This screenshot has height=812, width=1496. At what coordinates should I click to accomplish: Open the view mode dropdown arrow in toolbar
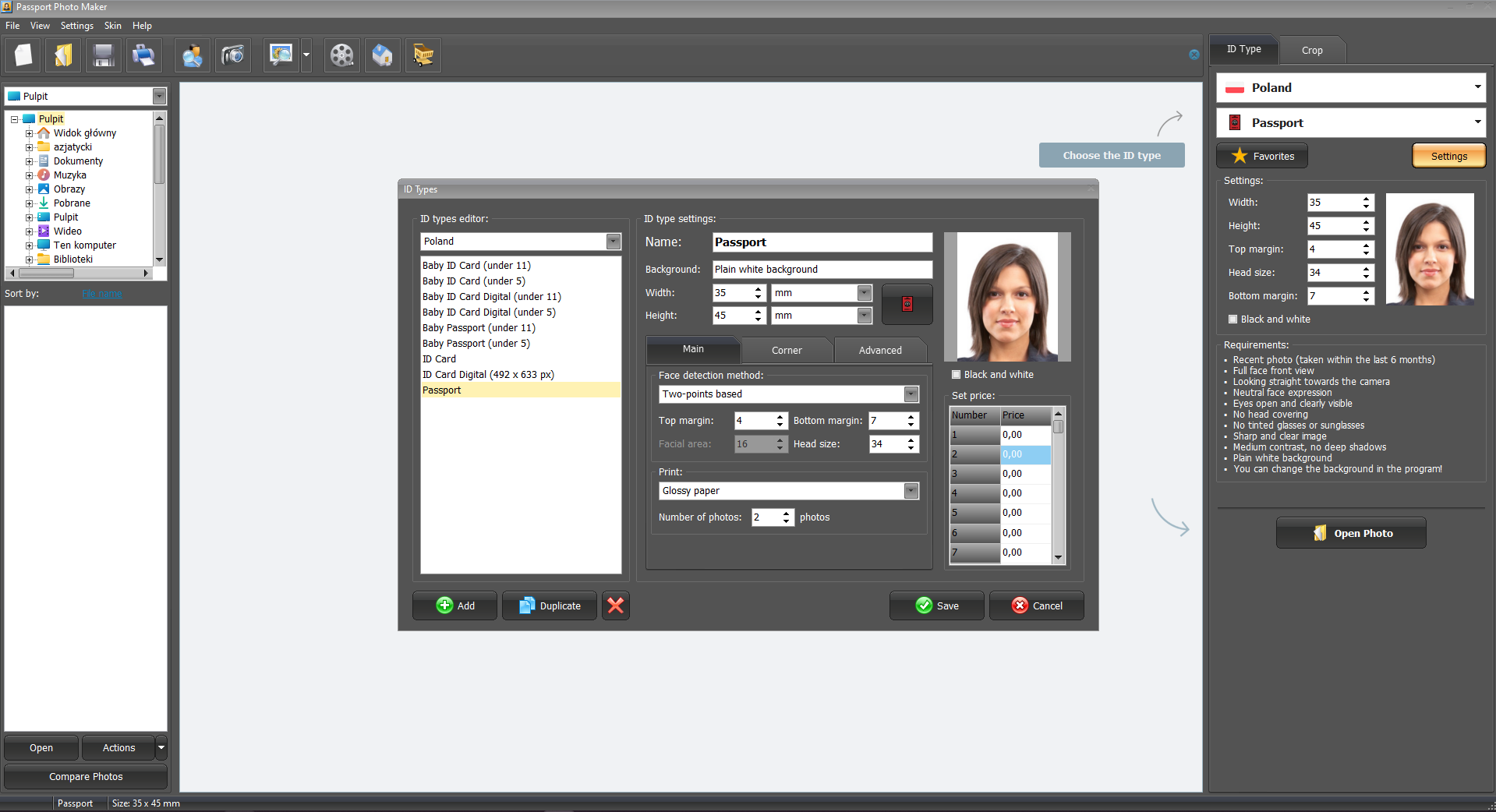pyautogui.click(x=306, y=55)
